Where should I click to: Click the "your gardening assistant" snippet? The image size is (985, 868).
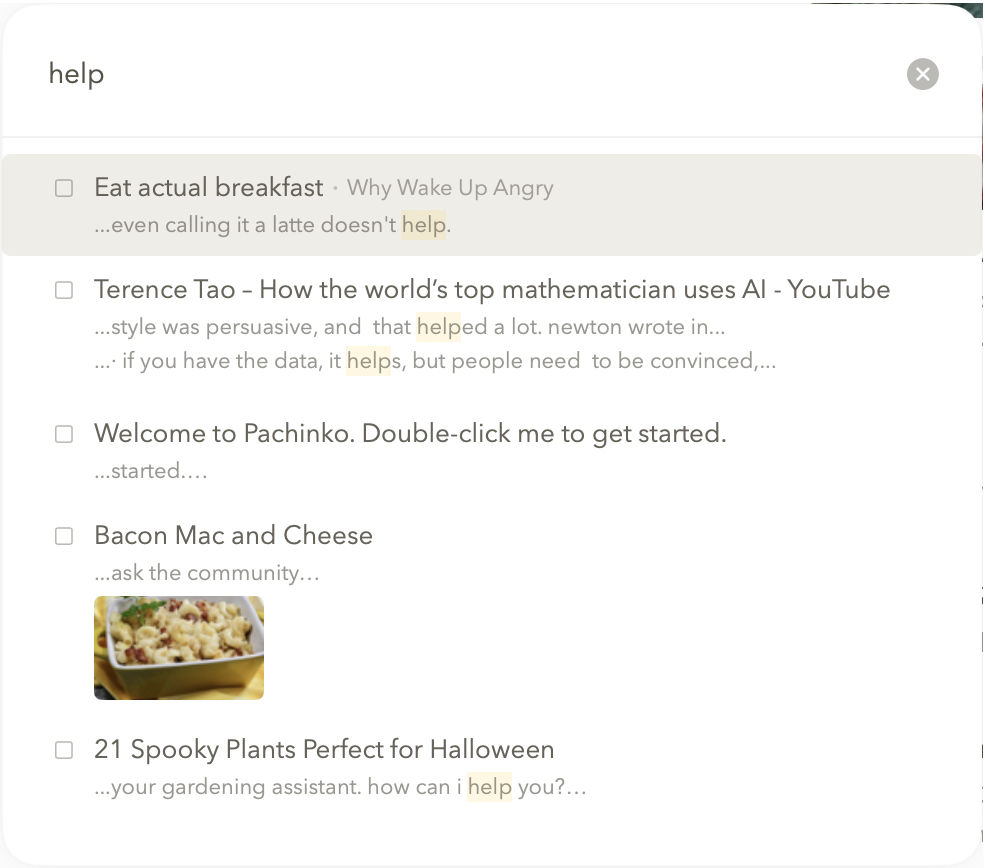(x=340, y=787)
